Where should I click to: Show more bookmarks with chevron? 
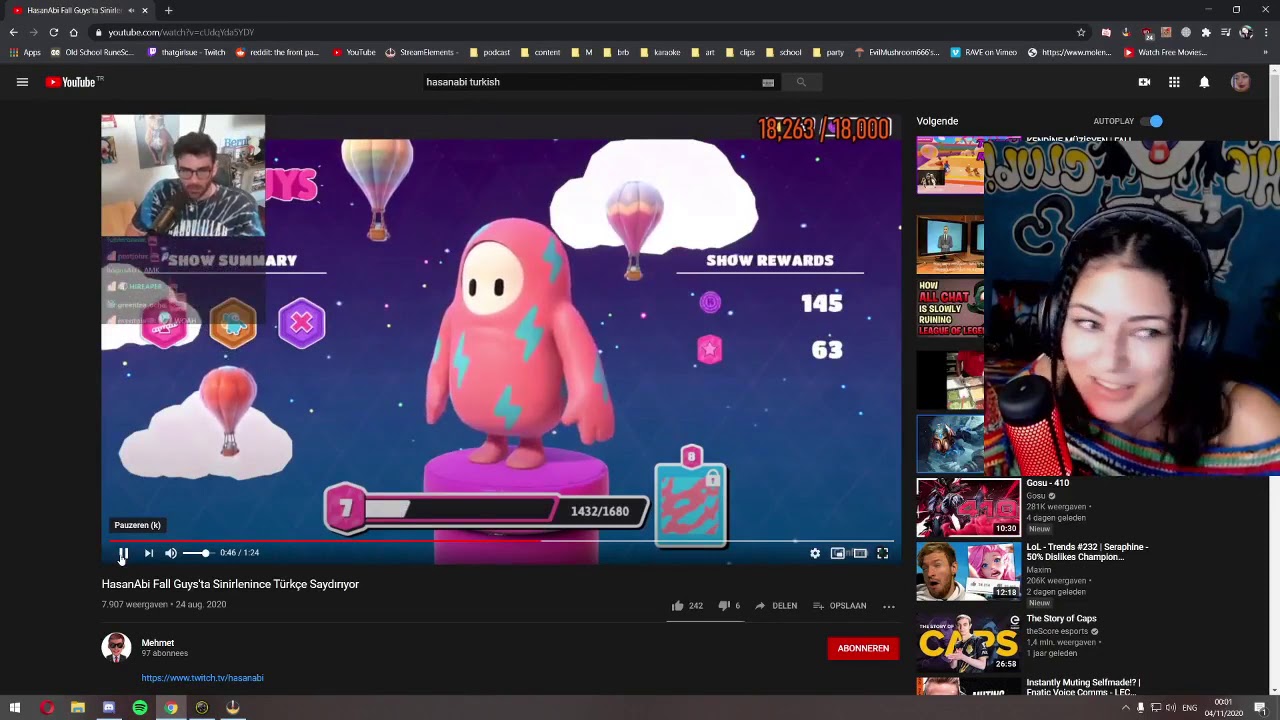[1266, 52]
